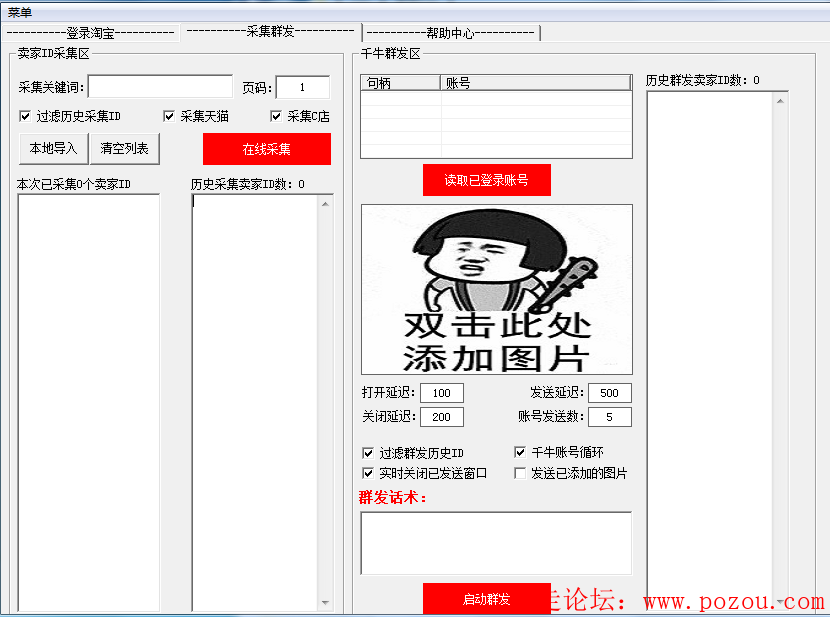Click the 双击此处添加图片 image placeholder
Screen dimensions: 830x617
coord(497,289)
